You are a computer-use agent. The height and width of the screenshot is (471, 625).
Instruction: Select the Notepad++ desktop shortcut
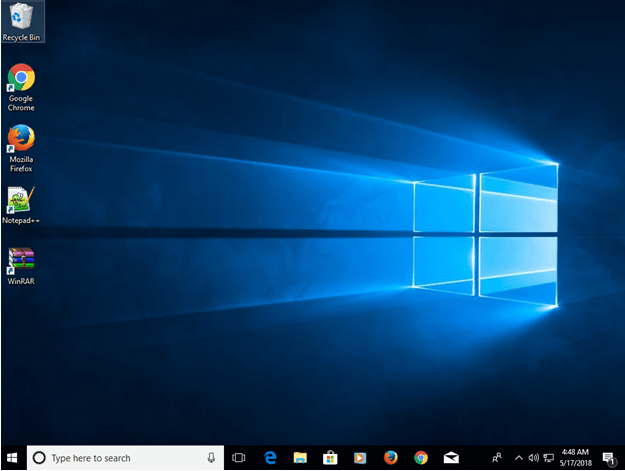21,201
